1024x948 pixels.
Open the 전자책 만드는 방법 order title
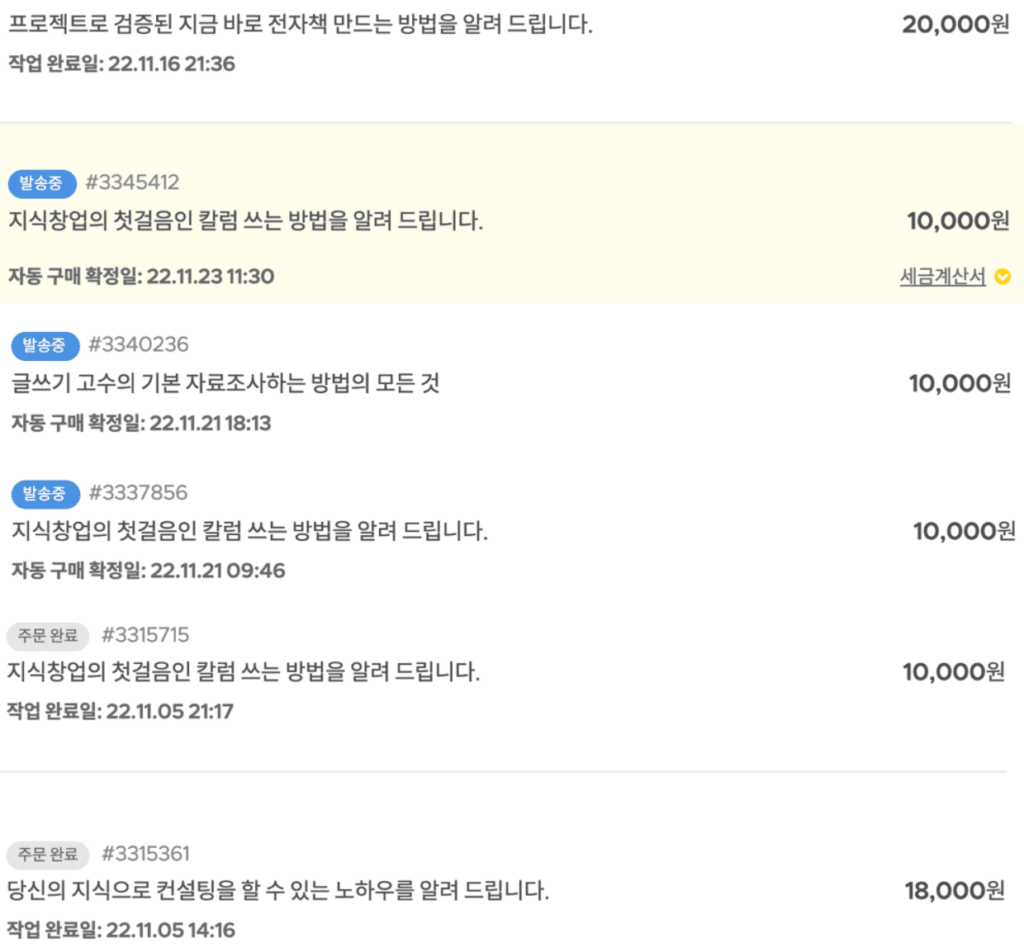coord(300,25)
